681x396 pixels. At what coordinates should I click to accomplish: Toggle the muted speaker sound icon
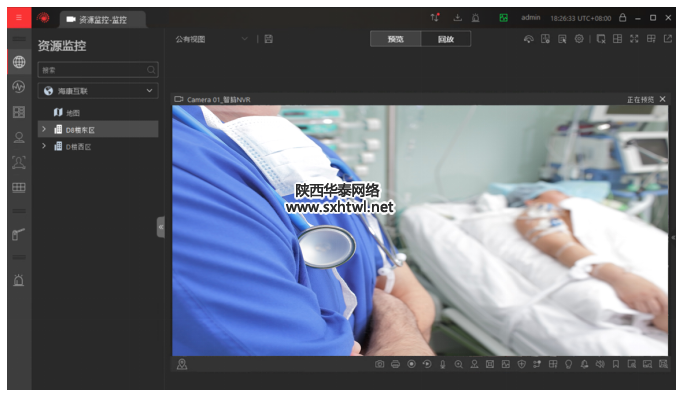tap(600, 364)
